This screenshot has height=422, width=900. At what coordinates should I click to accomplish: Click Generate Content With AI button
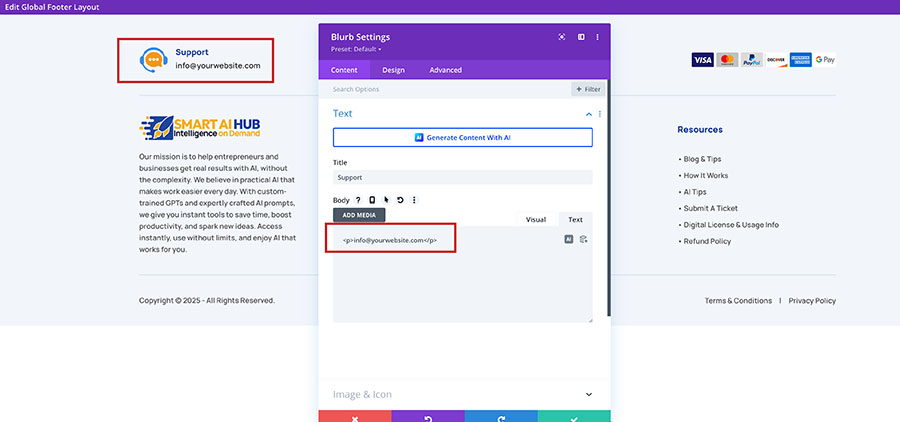click(x=462, y=137)
